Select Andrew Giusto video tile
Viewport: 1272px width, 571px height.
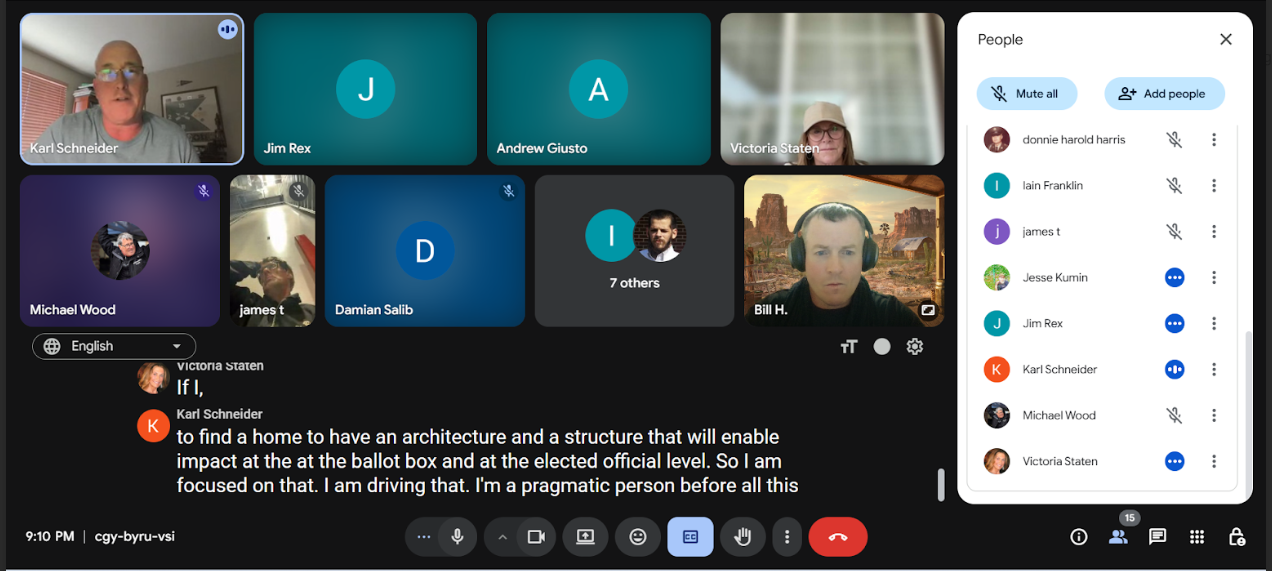[x=598, y=89]
